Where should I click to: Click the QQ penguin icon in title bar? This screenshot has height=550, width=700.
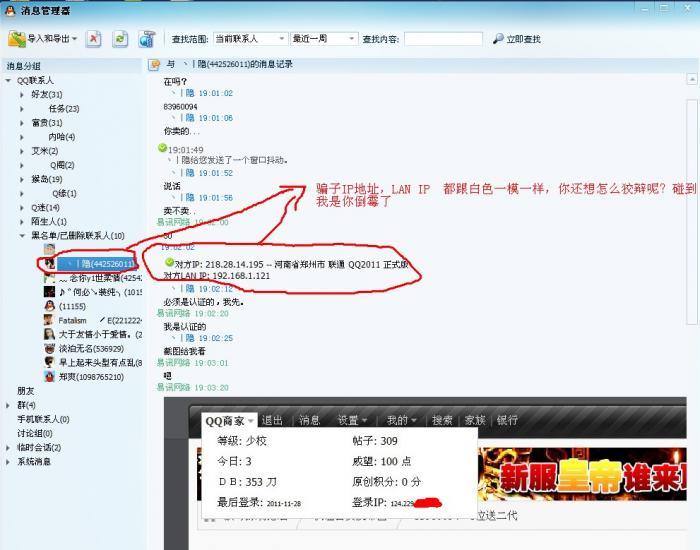10,11
